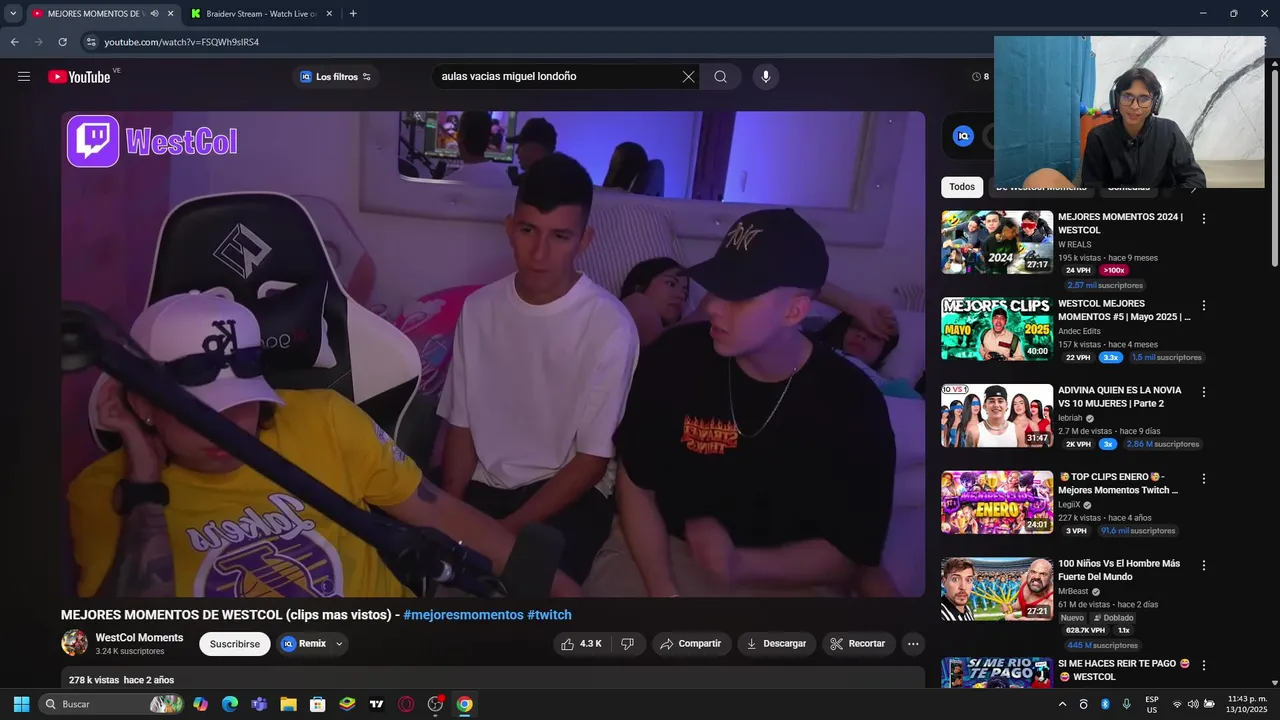Subscribe with Suscribirse button
The image size is (1280, 720).
(x=235, y=644)
